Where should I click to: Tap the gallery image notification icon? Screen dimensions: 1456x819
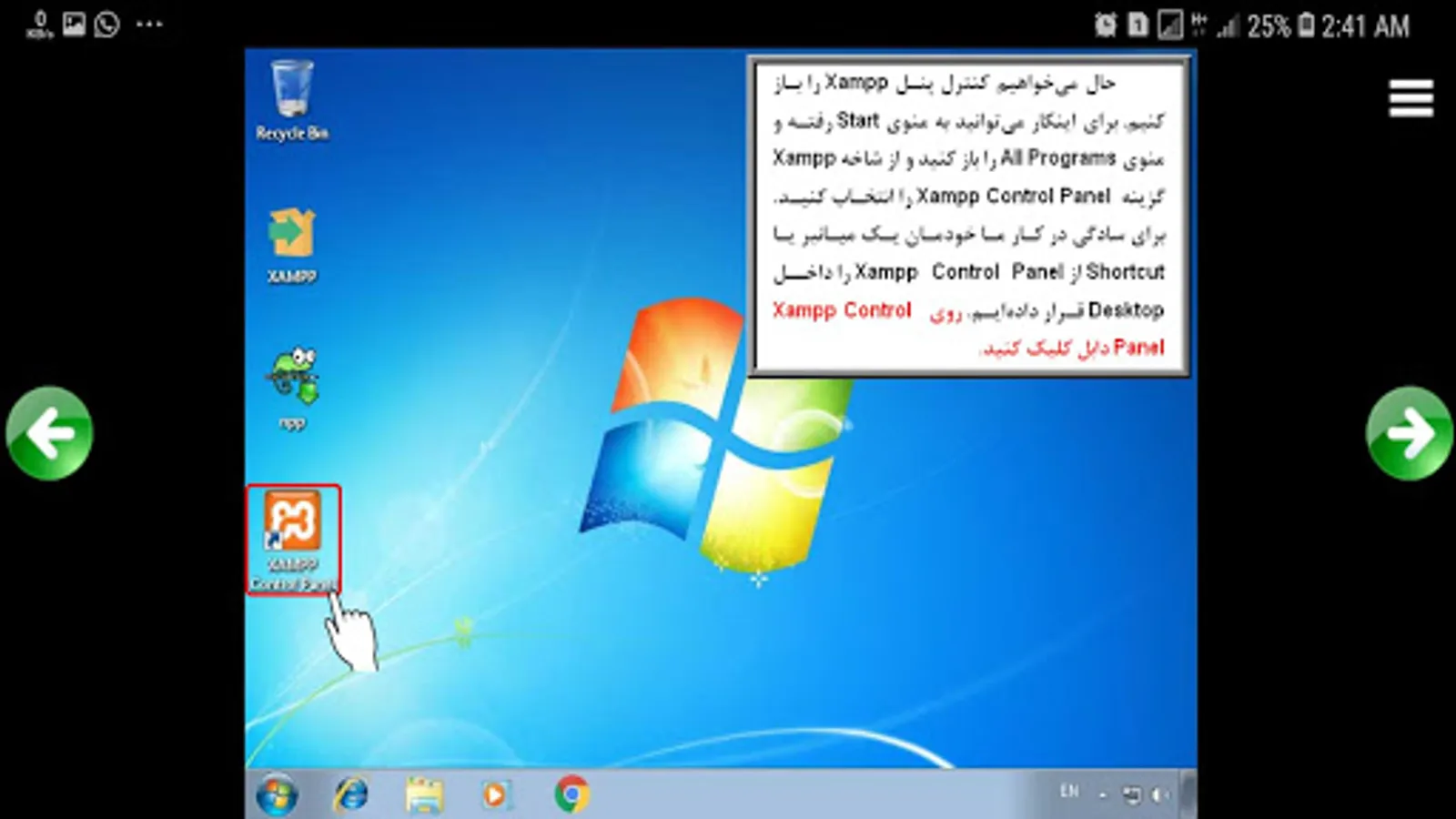74,24
